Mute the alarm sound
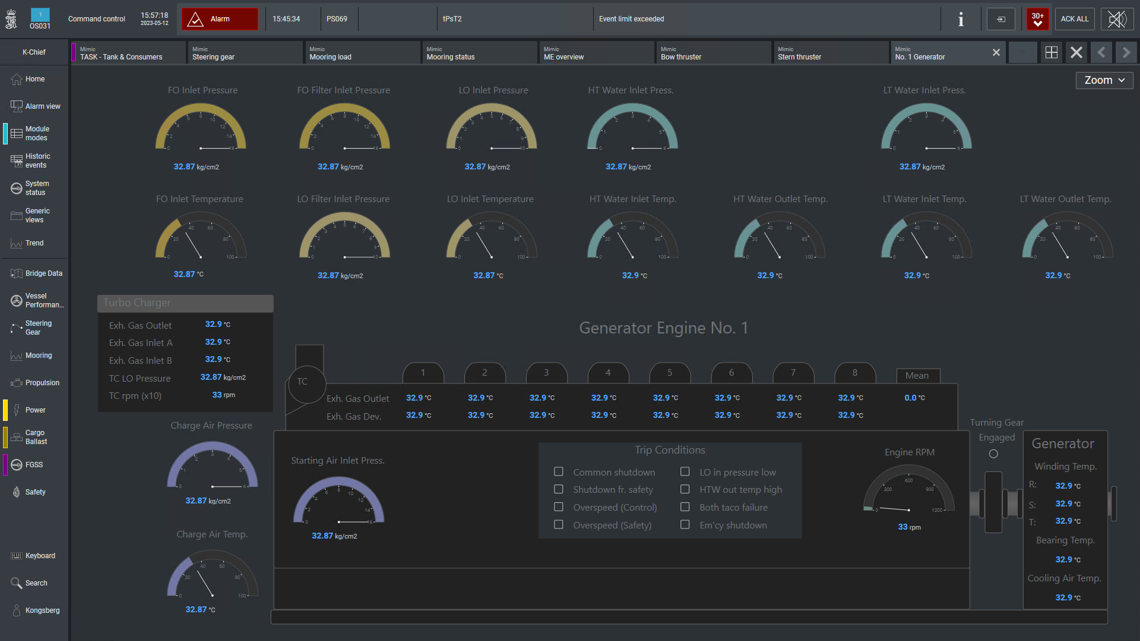 pos(1116,19)
